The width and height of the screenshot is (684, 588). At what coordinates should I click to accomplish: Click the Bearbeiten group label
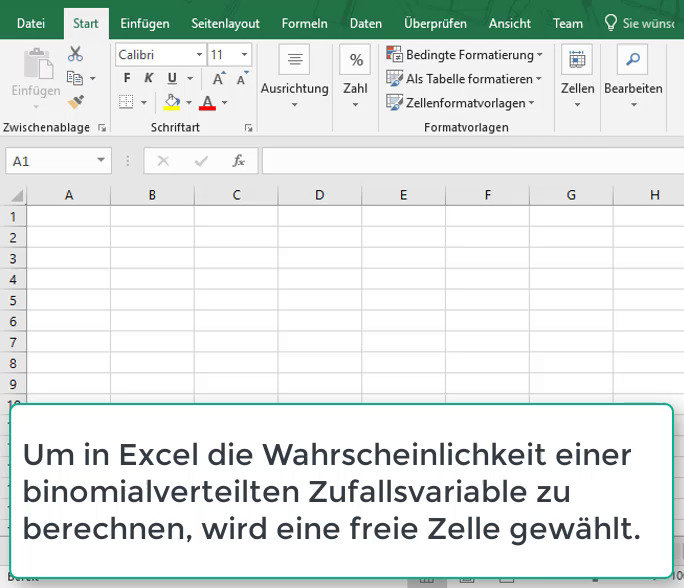coord(633,89)
